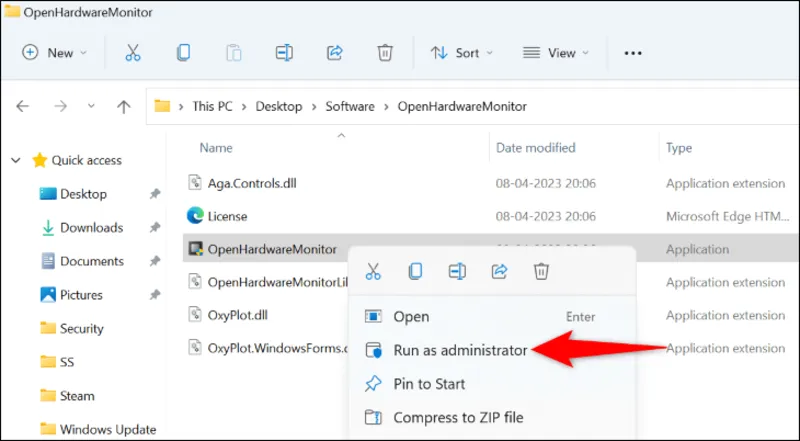The image size is (800, 441).
Task: Click the Rename icon in the top toolbar
Action: coord(284,53)
